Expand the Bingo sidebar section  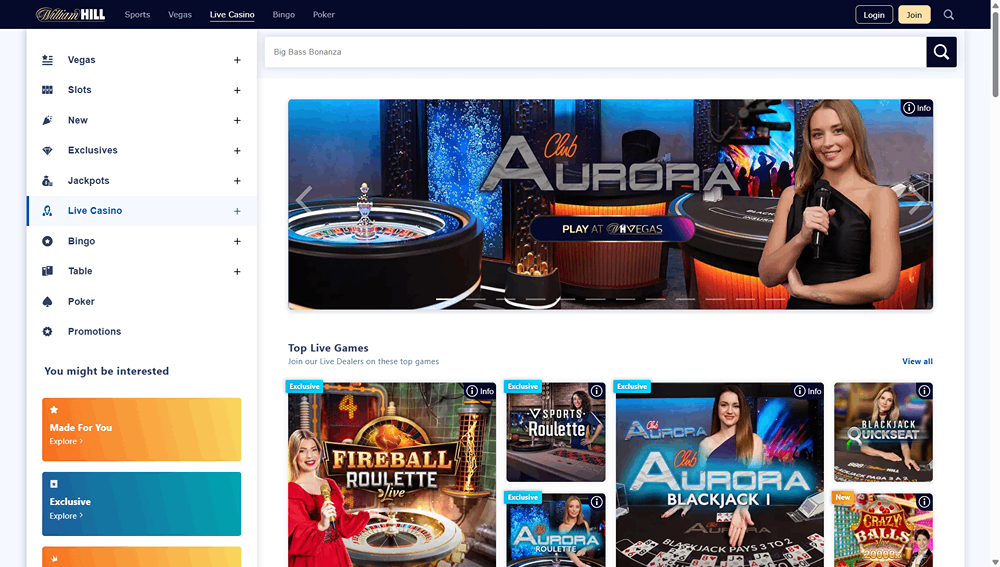(237, 242)
